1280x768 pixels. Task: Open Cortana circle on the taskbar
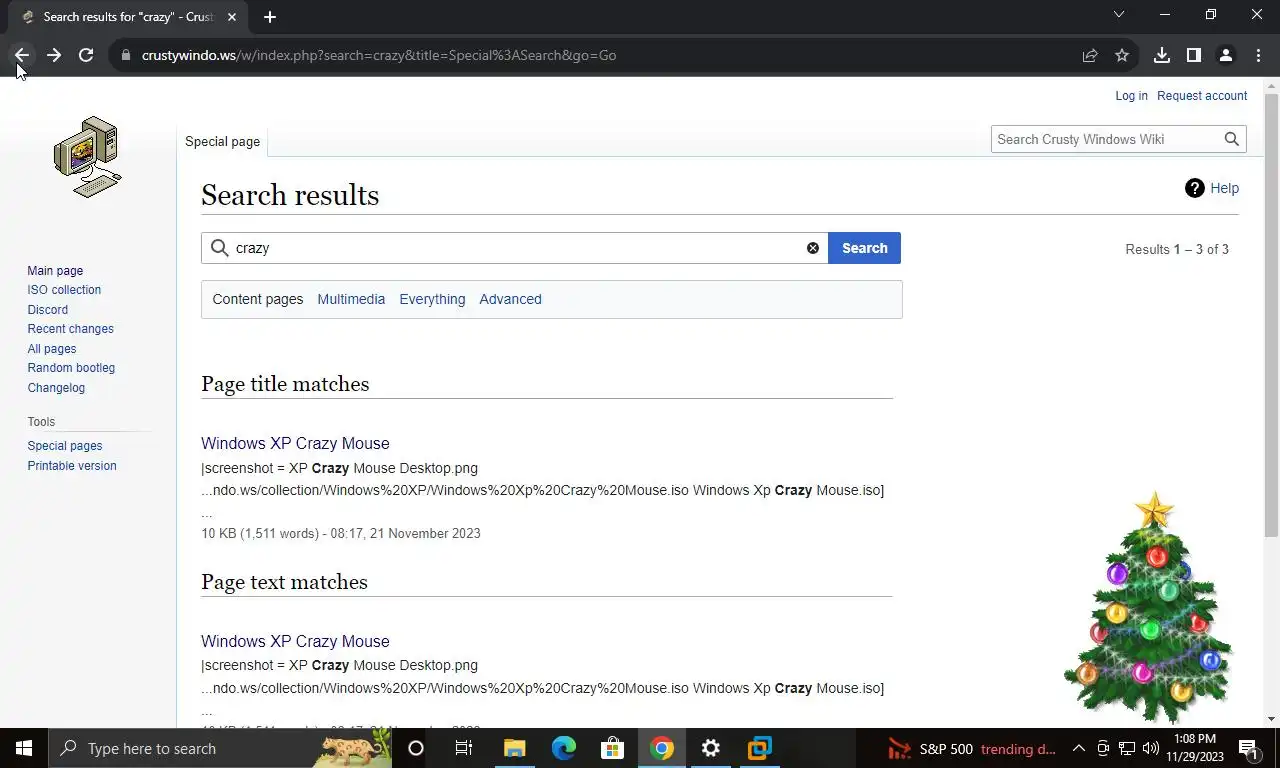tap(416, 748)
